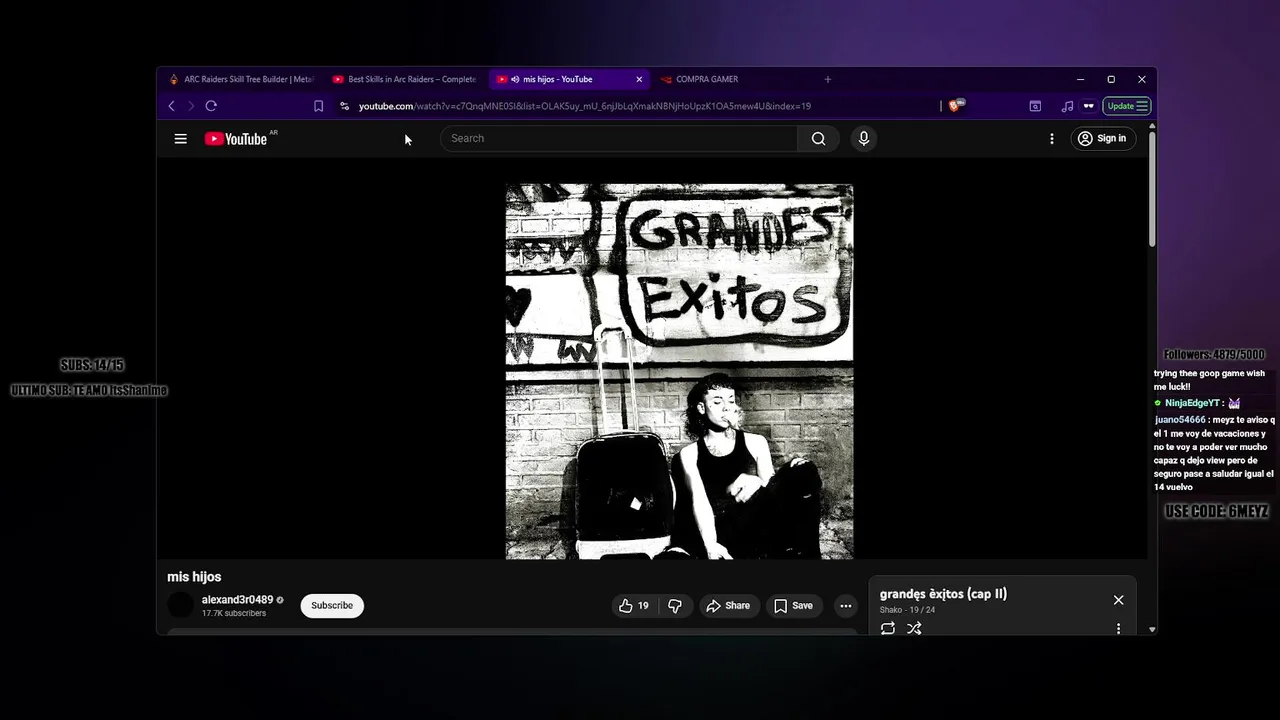Start voice search with the microphone
This screenshot has height=720, width=1280.
[x=864, y=139]
